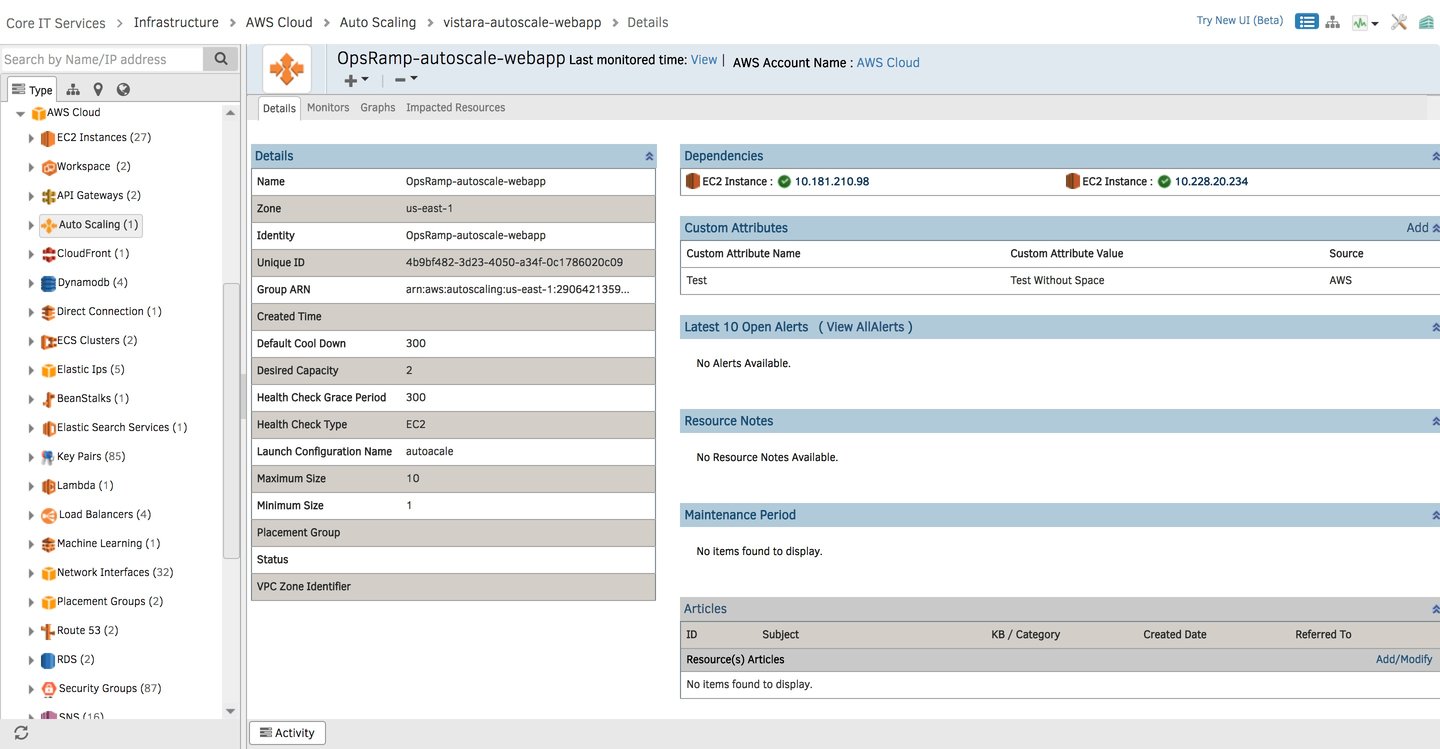1440x749 pixels.
Task: Select the blue list view icon at top right
Action: point(1307,21)
